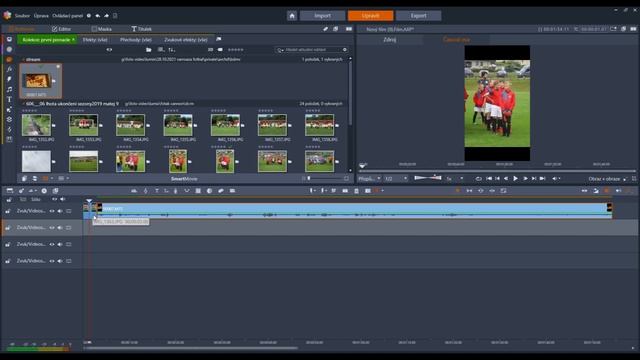The height and width of the screenshot is (360, 640).
Task: Step one frame back in preview
Action: coord(506,178)
